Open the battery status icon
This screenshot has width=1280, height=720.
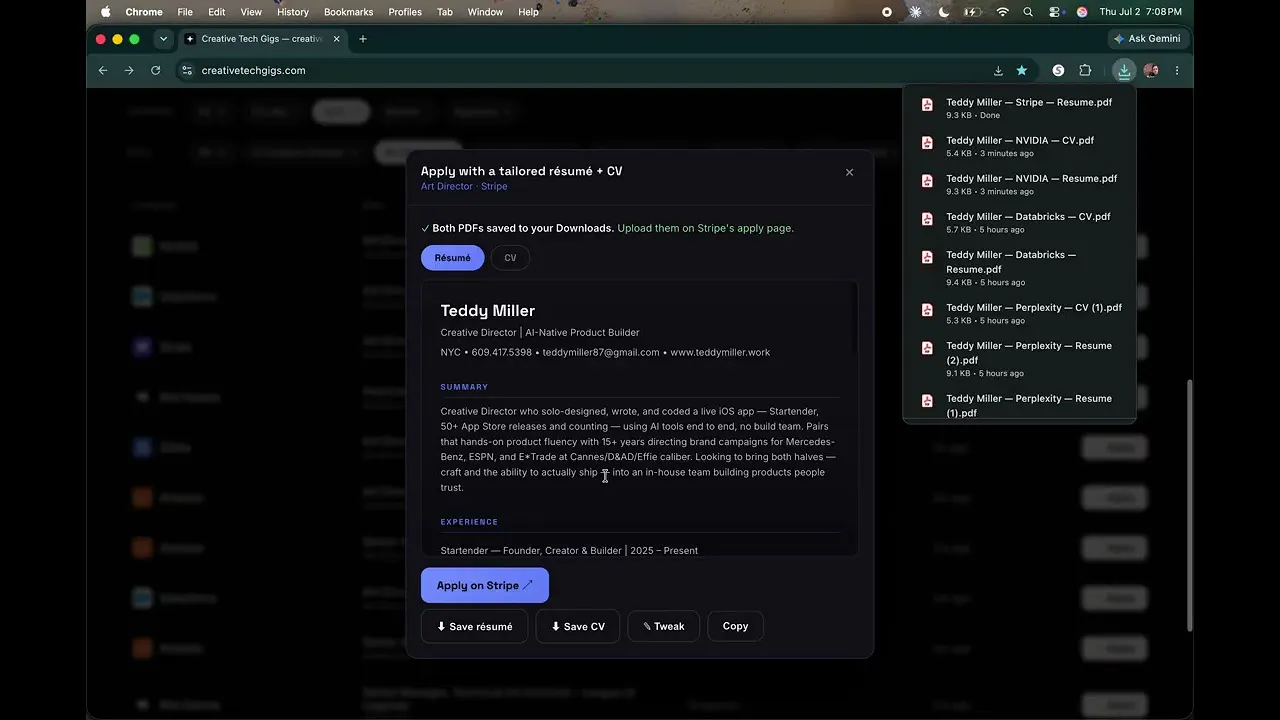(972, 12)
